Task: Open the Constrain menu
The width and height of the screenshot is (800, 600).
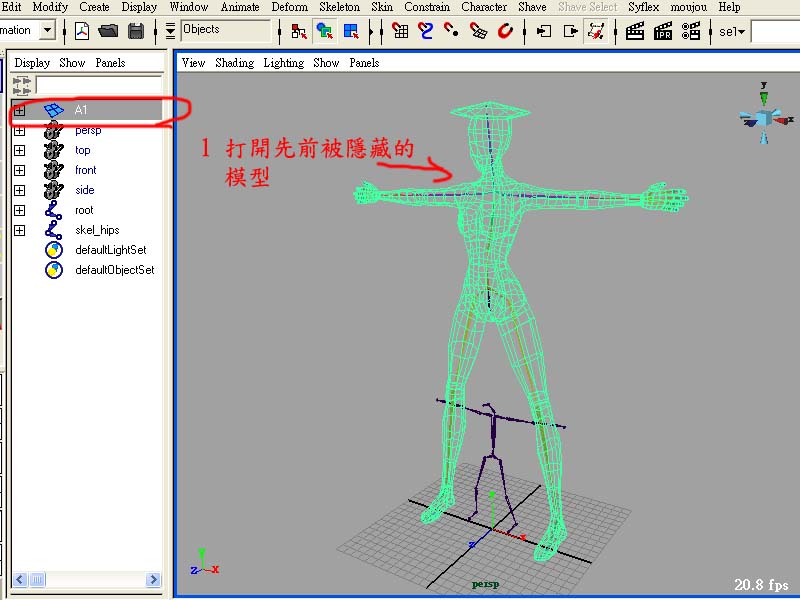Action: [x=427, y=7]
